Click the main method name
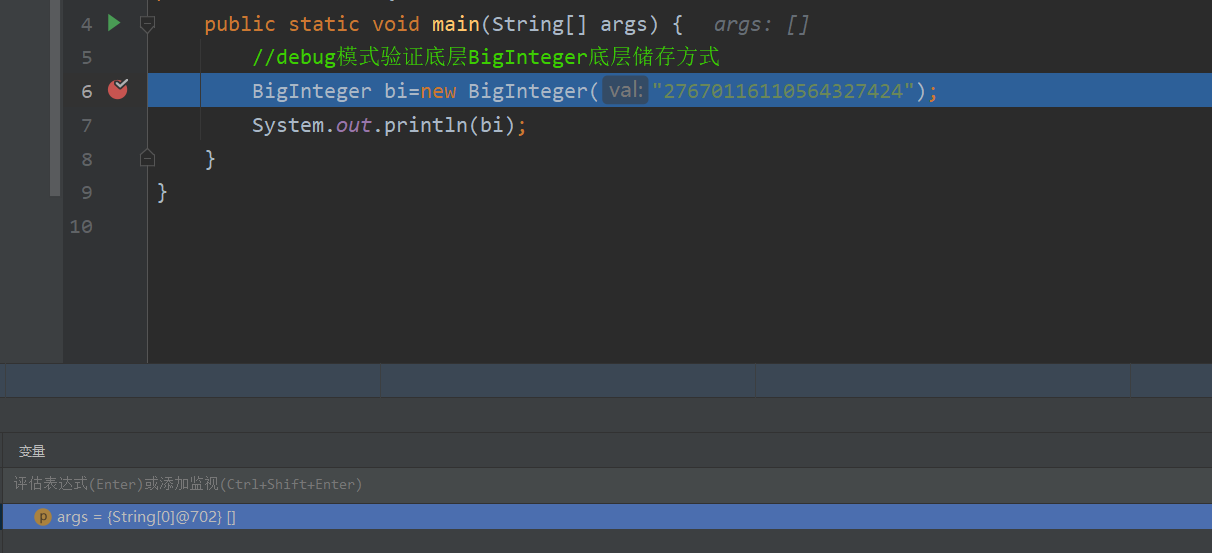 (455, 23)
